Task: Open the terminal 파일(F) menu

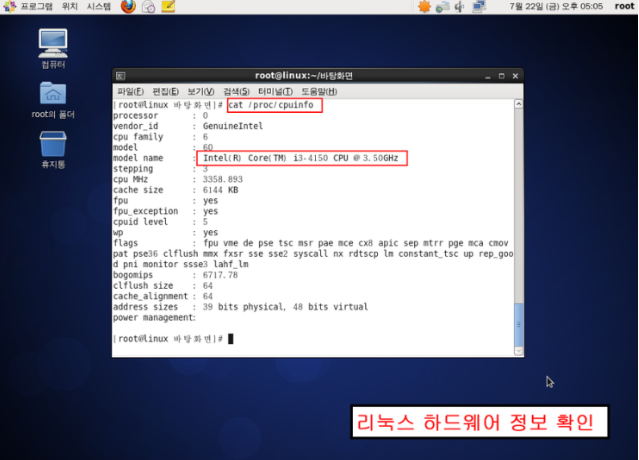Action: [x=130, y=92]
